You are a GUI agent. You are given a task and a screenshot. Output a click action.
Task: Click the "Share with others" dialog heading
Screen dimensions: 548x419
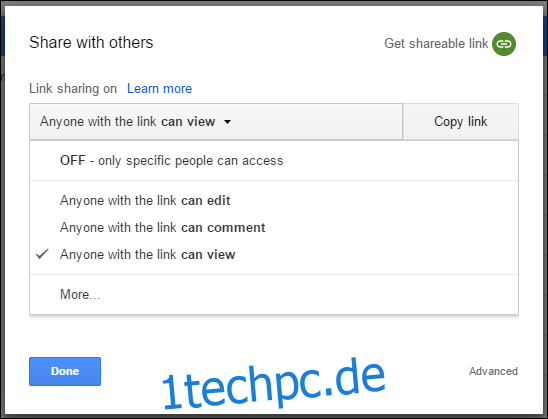pos(91,43)
